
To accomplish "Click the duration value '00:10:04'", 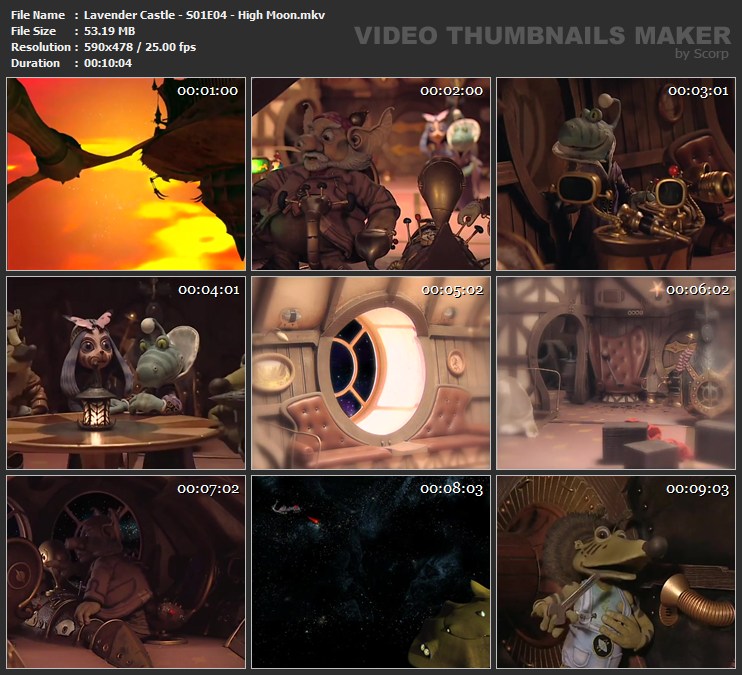I will [x=108, y=63].
